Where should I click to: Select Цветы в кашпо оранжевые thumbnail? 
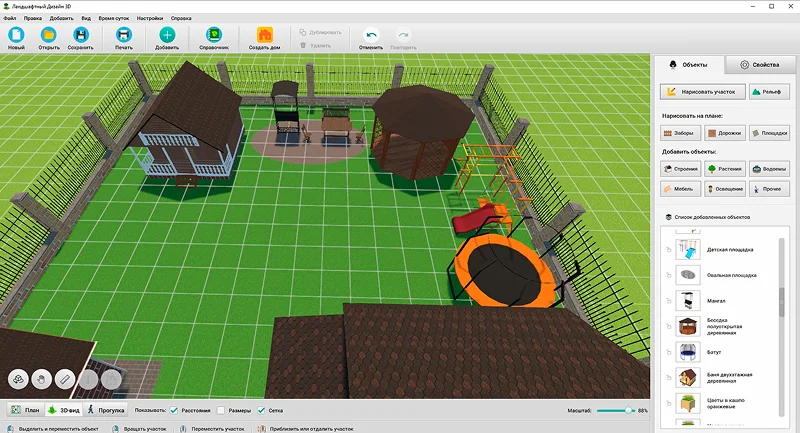coord(688,403)
